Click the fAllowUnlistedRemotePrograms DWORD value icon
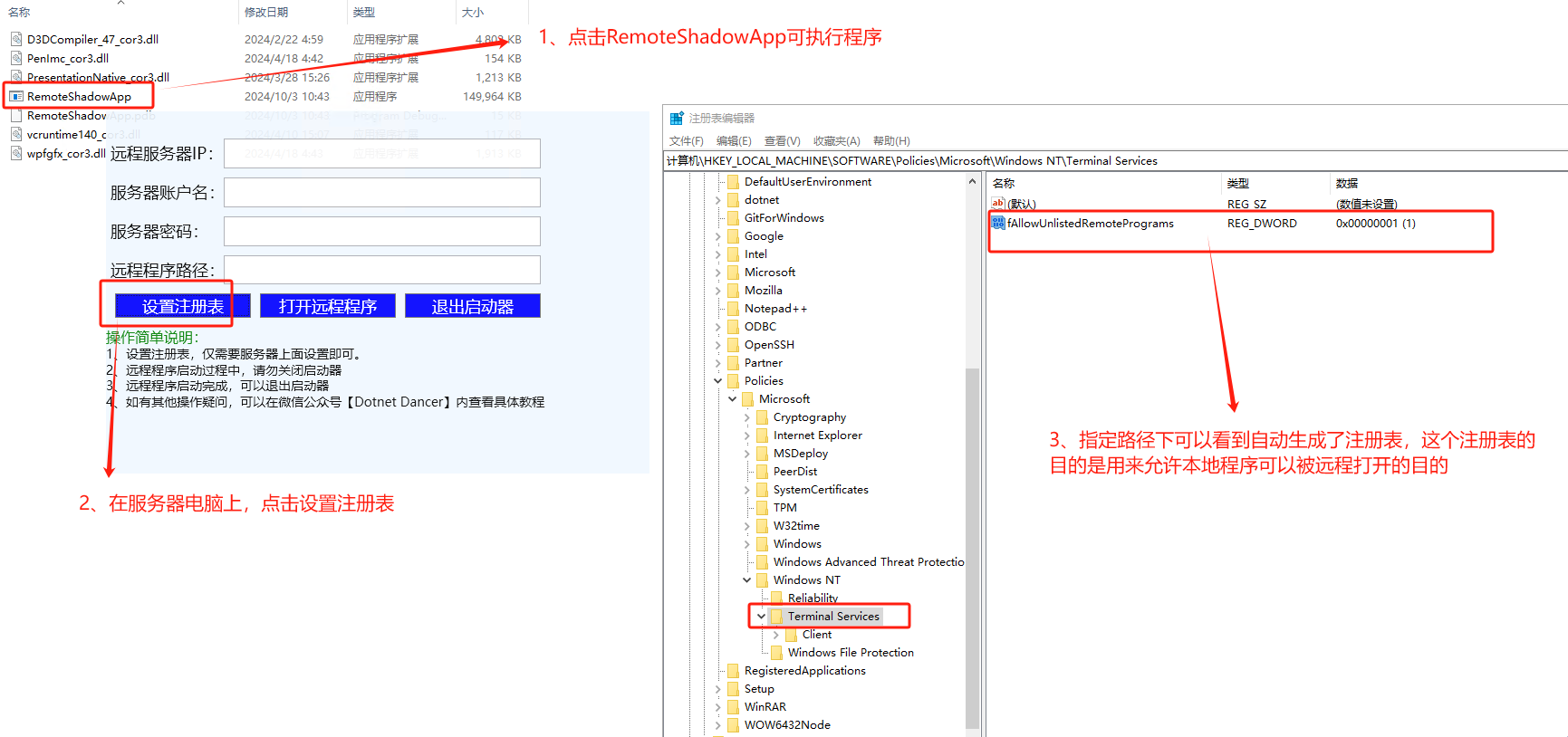This screenshot has height=737, width=1568. coord(998,223)
